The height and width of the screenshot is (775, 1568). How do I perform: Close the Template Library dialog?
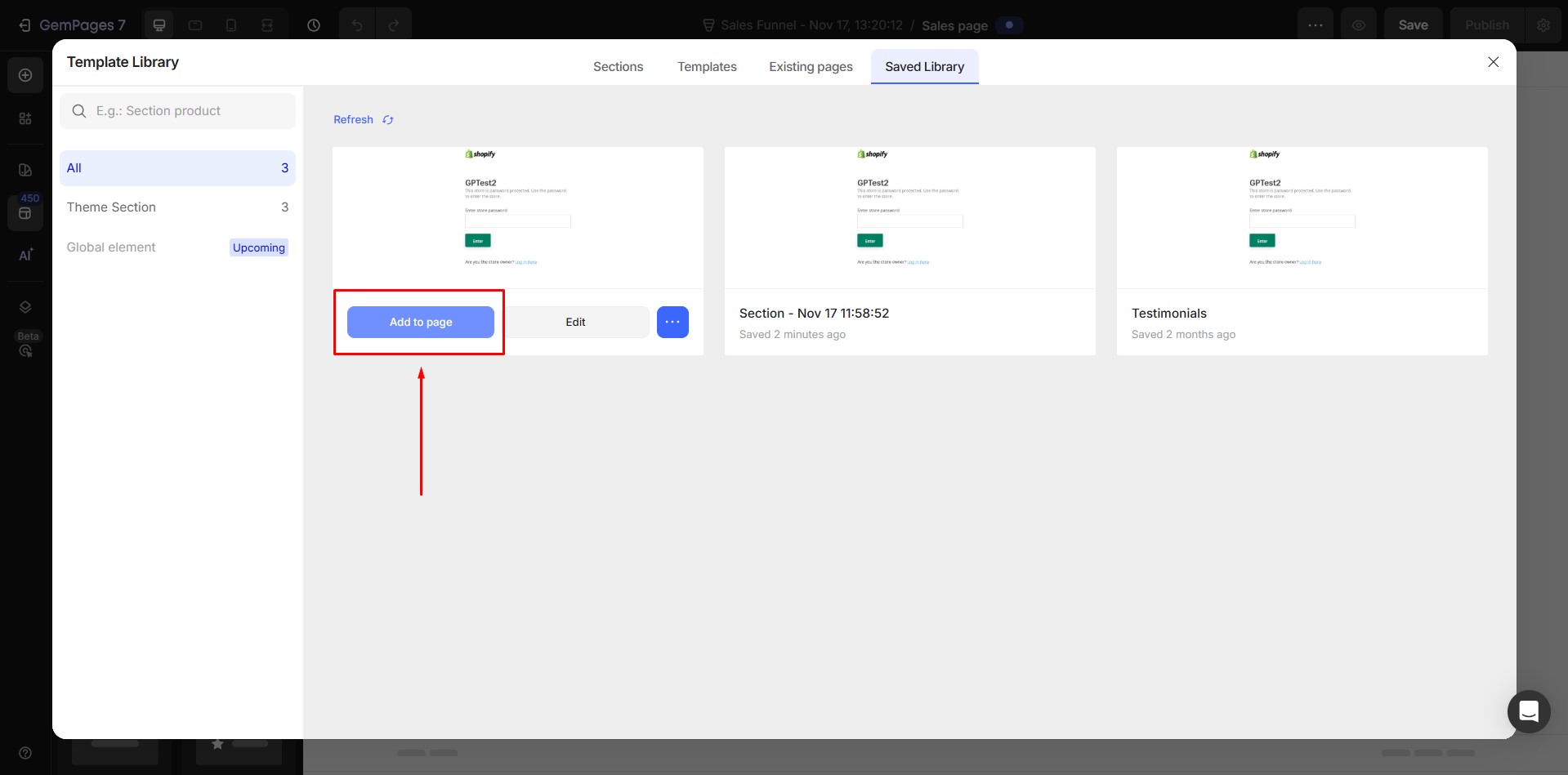click(1493, 62)
